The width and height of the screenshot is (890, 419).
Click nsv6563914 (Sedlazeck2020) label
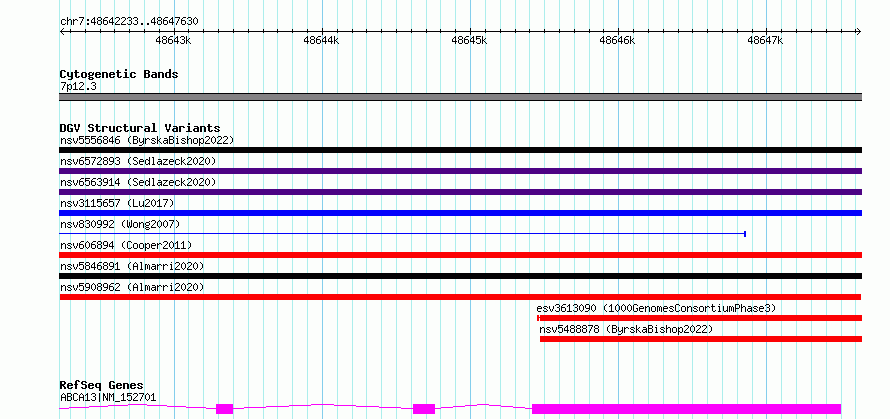(x=138, y=182)
